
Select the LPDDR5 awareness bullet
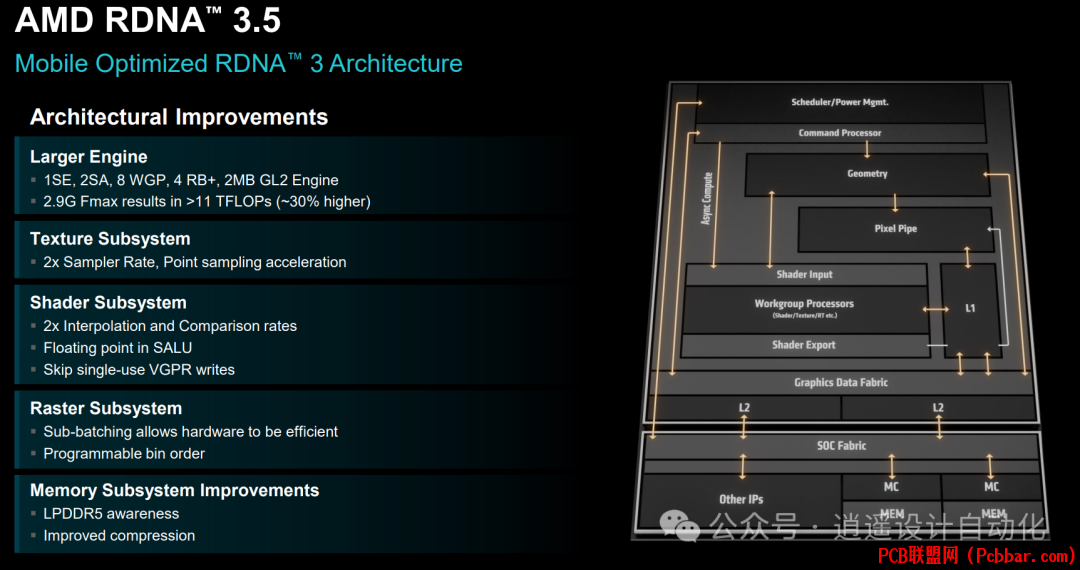111,514
